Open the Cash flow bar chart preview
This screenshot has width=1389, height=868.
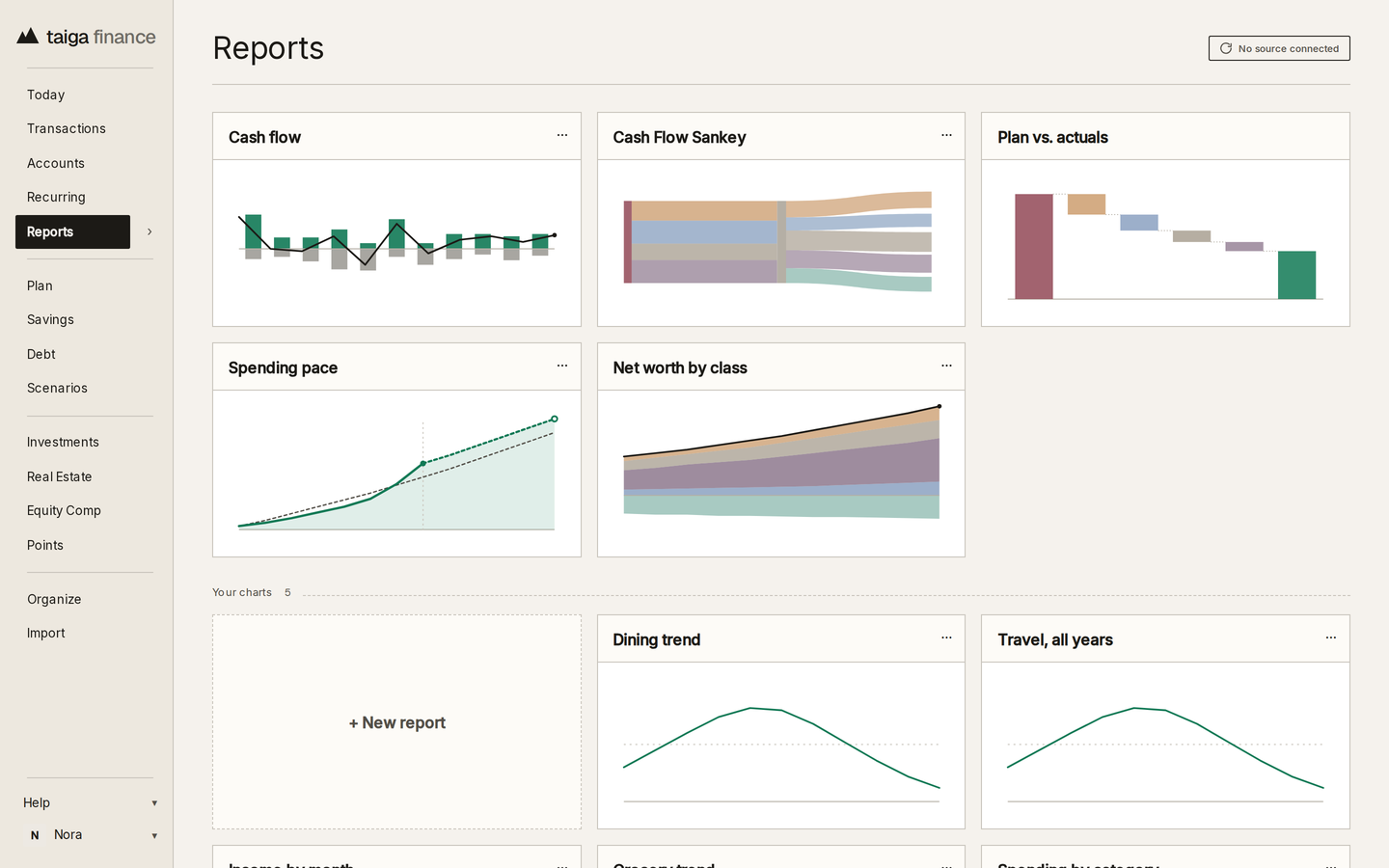[396, 243]
